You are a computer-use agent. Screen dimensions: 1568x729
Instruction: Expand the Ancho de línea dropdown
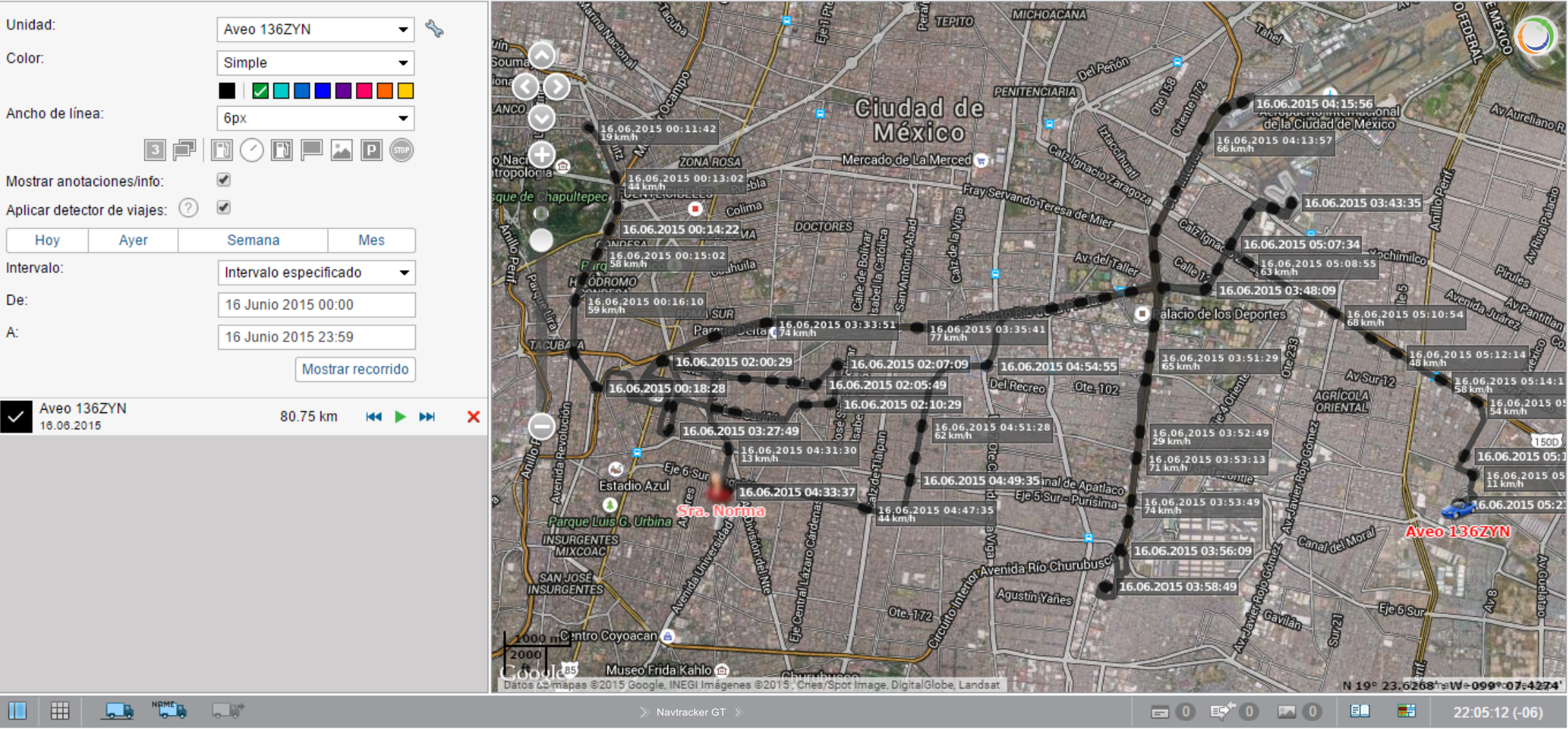coord(315,118)
